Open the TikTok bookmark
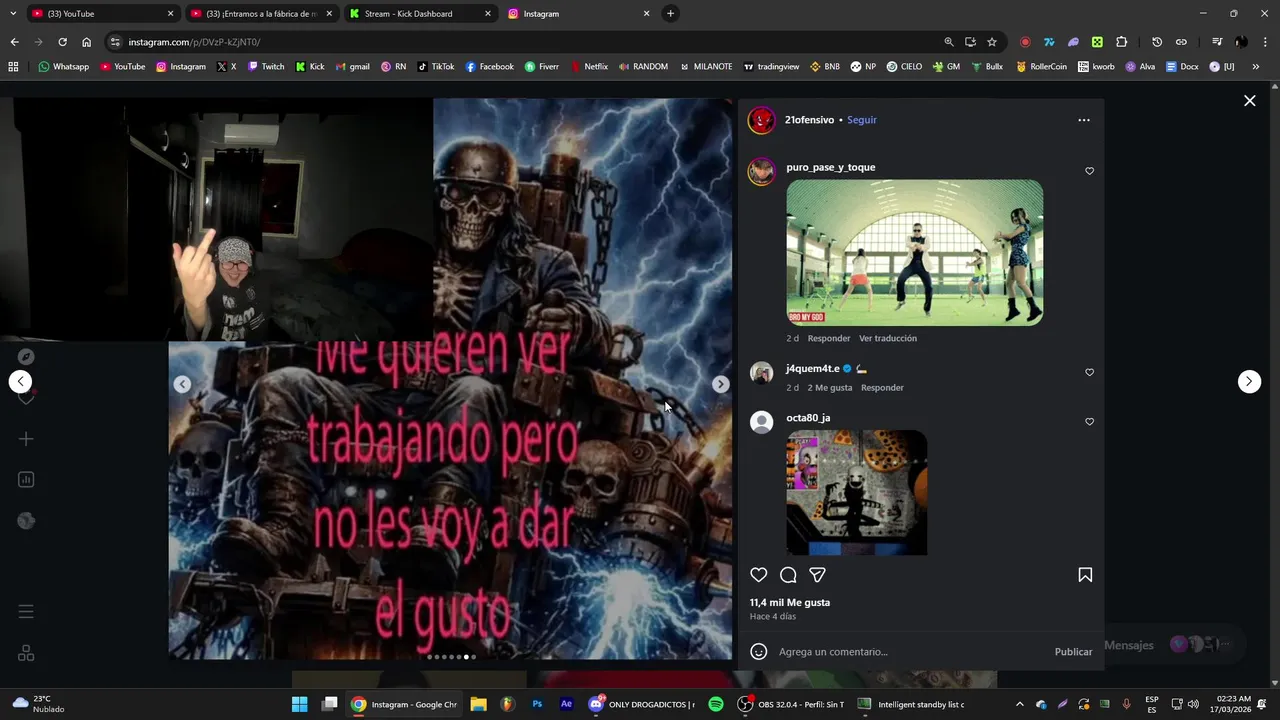The width and height of the screenshot is (1280, 720). point(436,67)
